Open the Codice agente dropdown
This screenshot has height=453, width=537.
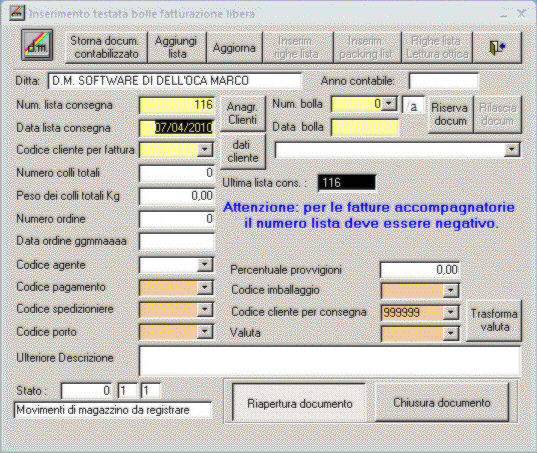tap(204, 265)
